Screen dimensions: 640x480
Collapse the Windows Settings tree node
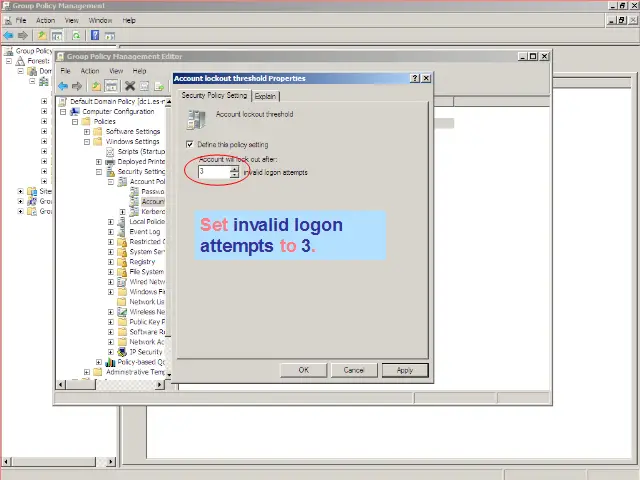pyautogui.click(x=87, y=141)
